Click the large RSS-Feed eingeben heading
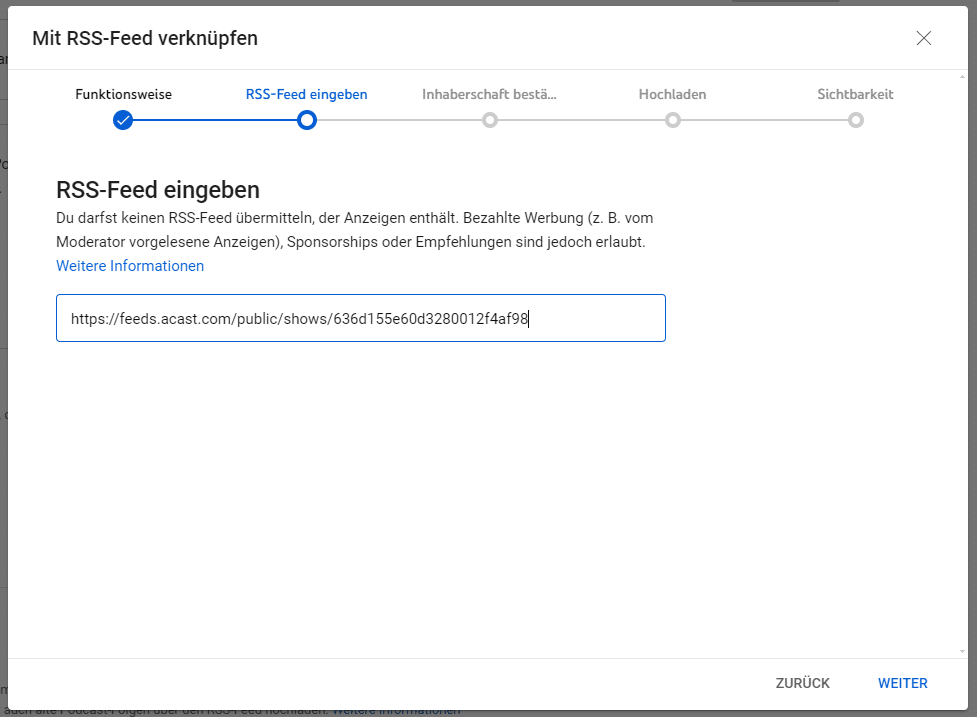 click(158, 190)
